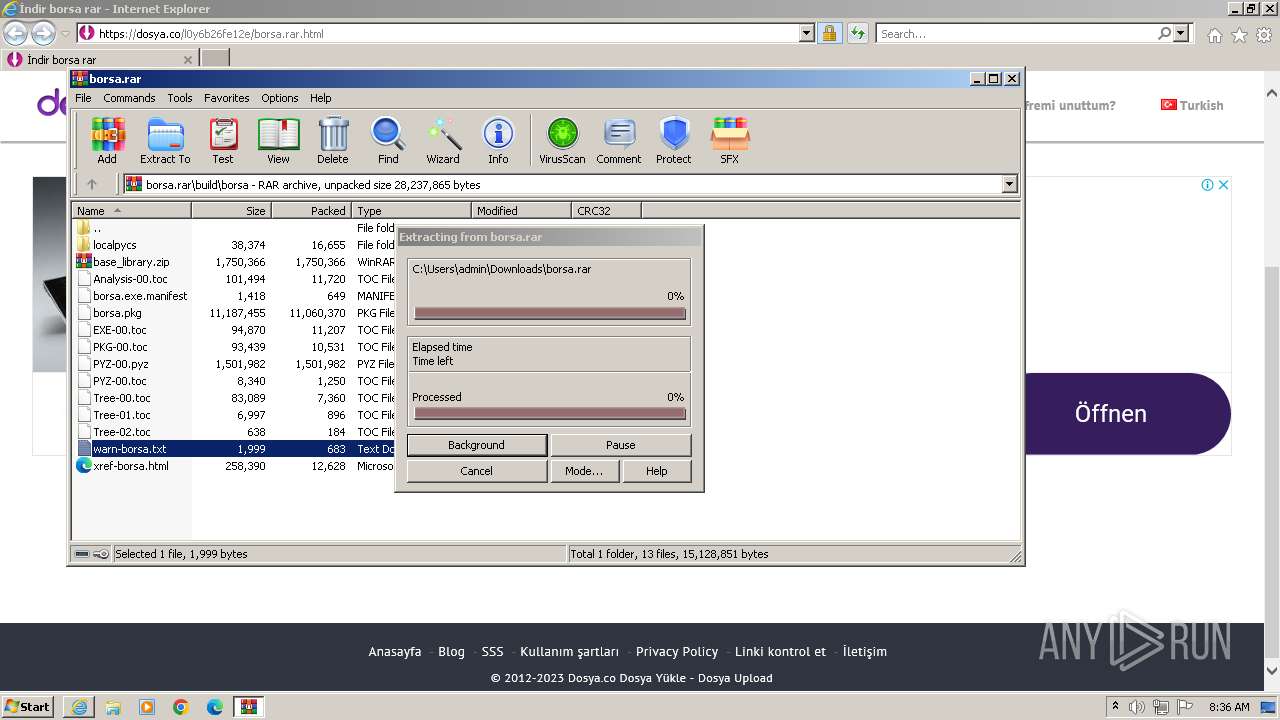Viewport: 1280px width, 720px height.
Task: Click the SFX toolbar icon
Action: click(x=730, y=141)
